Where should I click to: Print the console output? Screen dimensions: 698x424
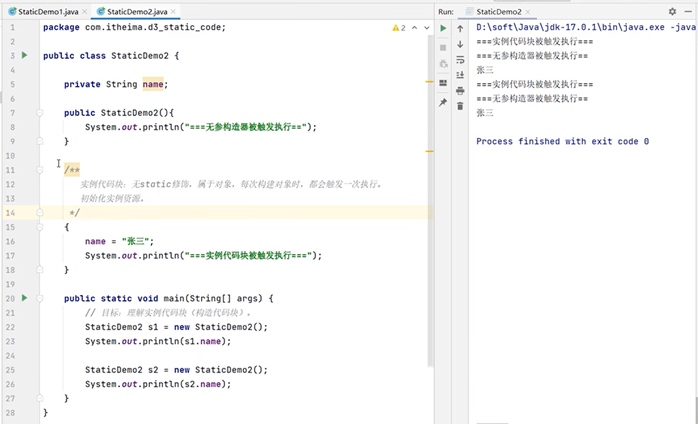[460, 91]
